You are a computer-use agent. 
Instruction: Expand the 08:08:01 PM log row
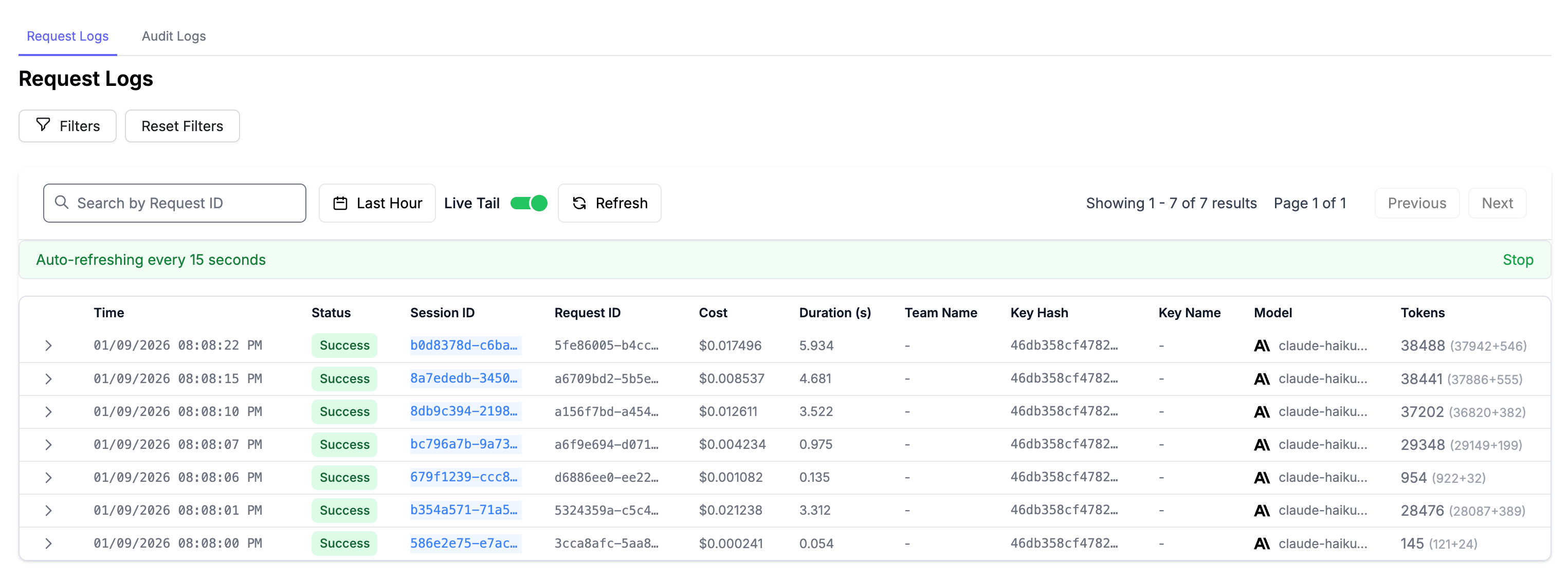click(x=49, y=510)
